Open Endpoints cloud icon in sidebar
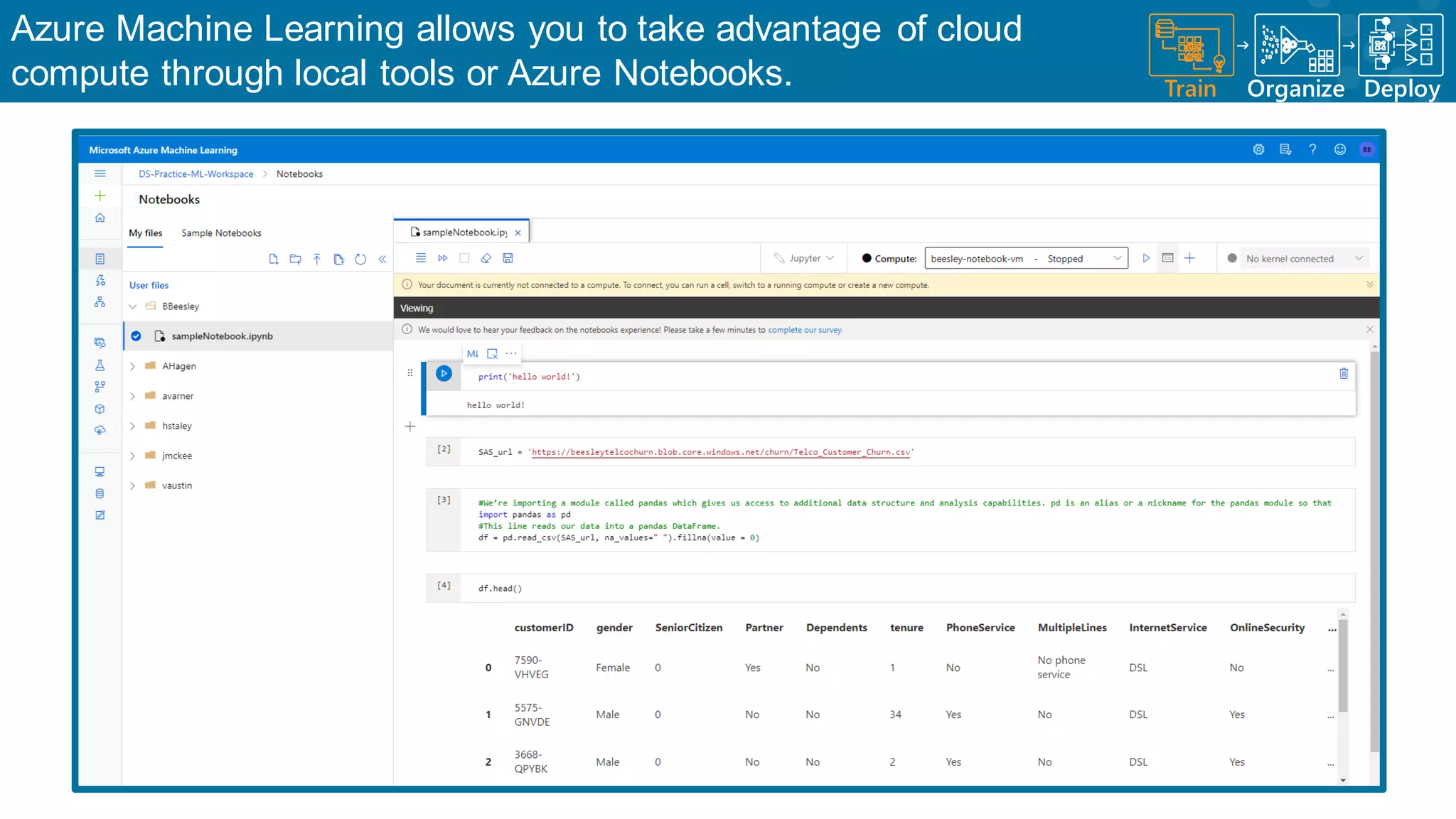Image resolution: width=1456 pixels, height=819 pixels. click(100, 430)
